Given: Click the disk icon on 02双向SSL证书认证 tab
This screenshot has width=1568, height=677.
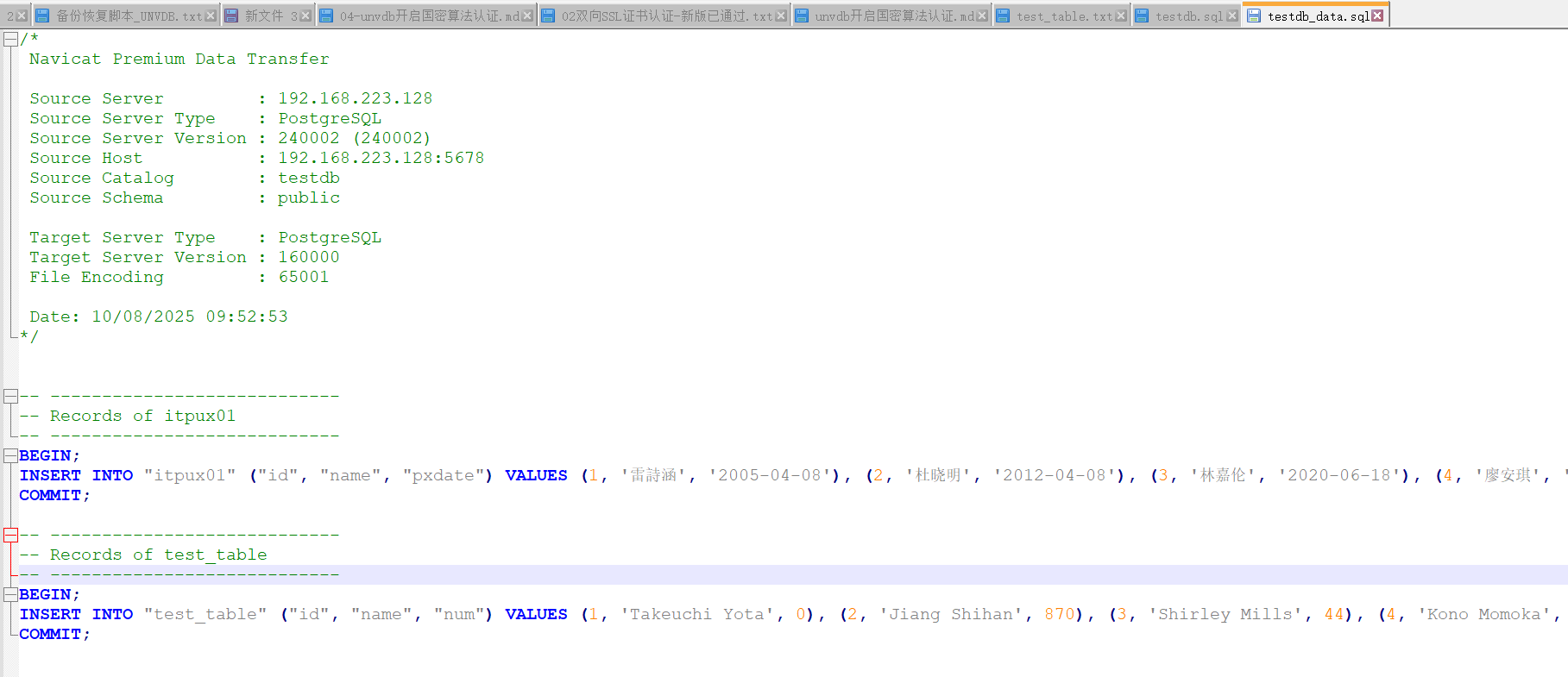Looking at the screenshot, I should pyautogui.click(x=548, y=16).
